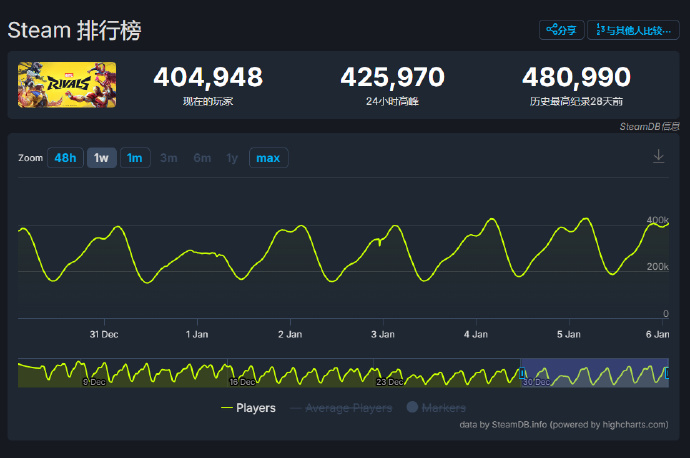Click the SteamDB 信息 credit link

[649, 127]
